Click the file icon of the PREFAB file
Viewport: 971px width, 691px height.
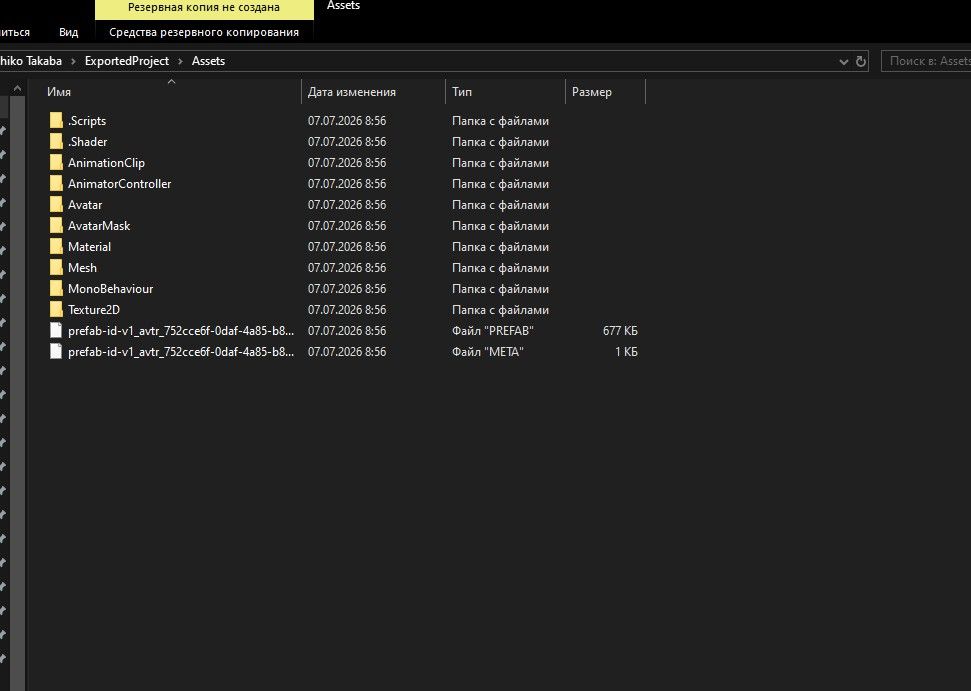[56, 331]
